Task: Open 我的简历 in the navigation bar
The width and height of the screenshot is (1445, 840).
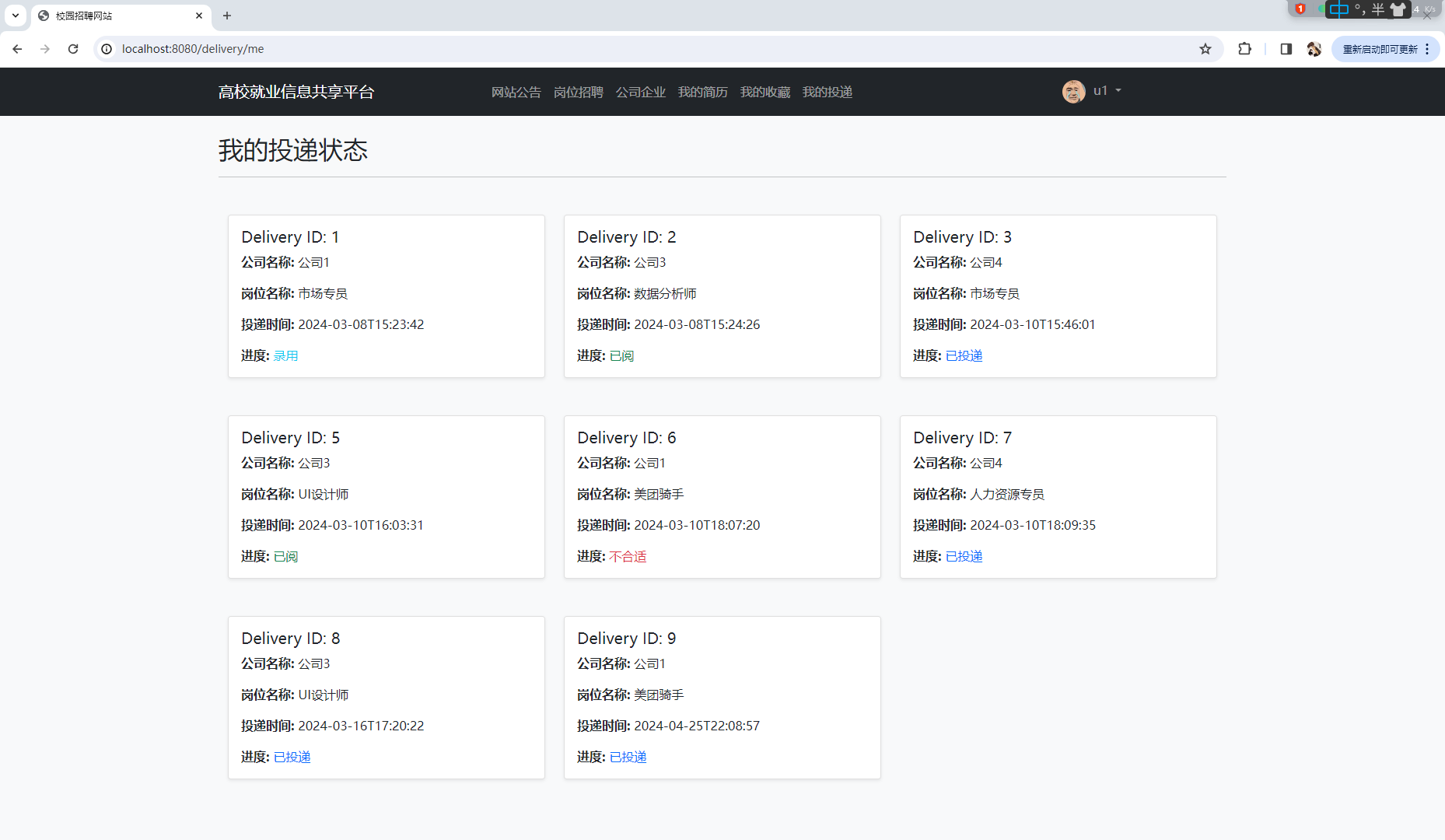Action: click(x=703, y=92)
